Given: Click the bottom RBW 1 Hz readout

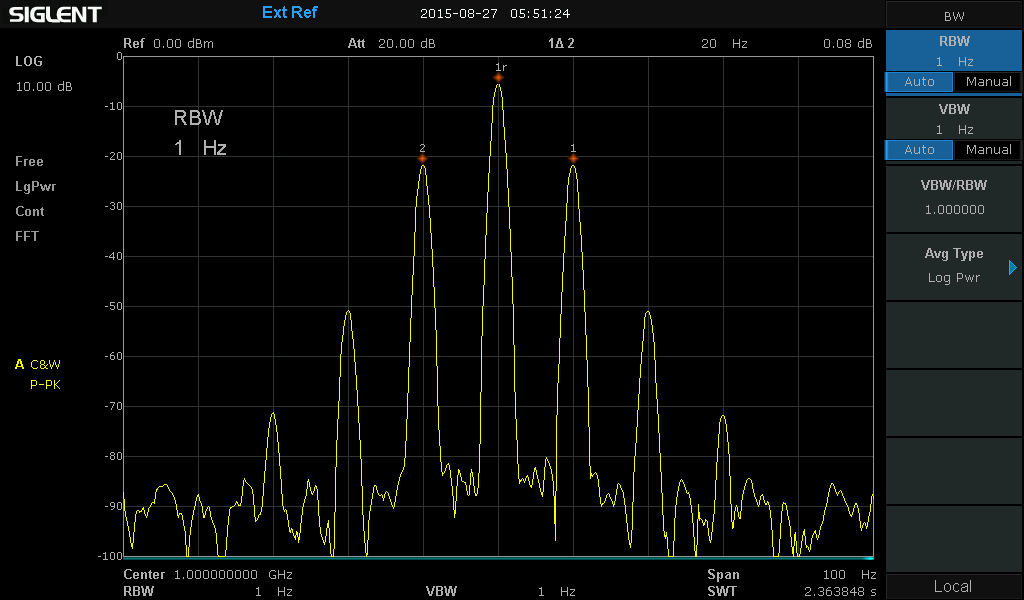Looking at the screenshot, I should point(208,592).
